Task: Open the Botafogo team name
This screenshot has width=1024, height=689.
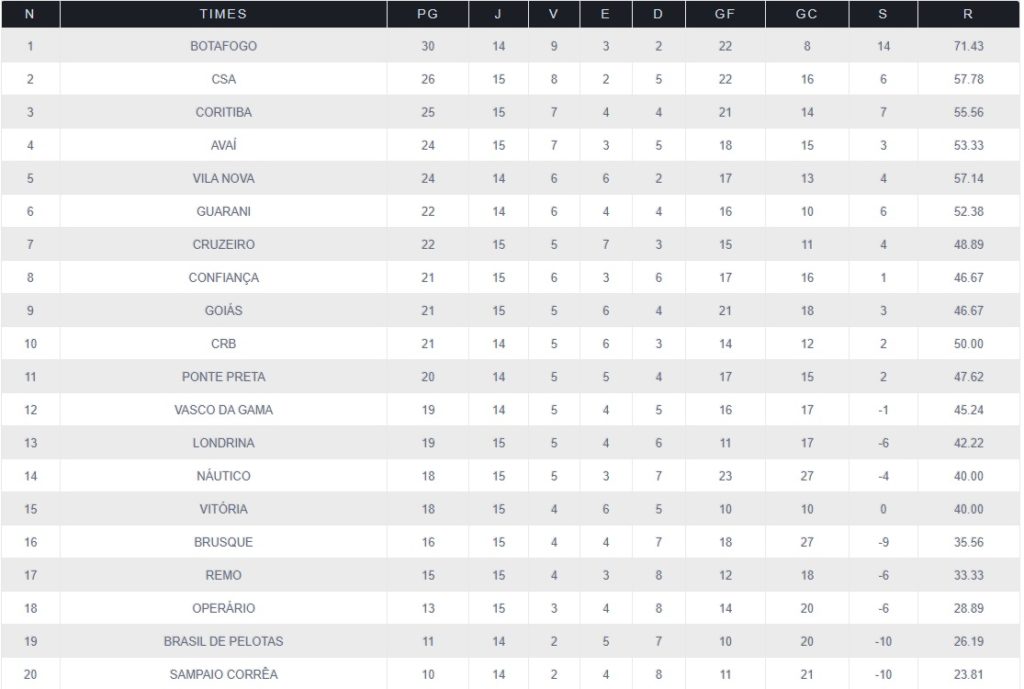Action: point(223,46)
